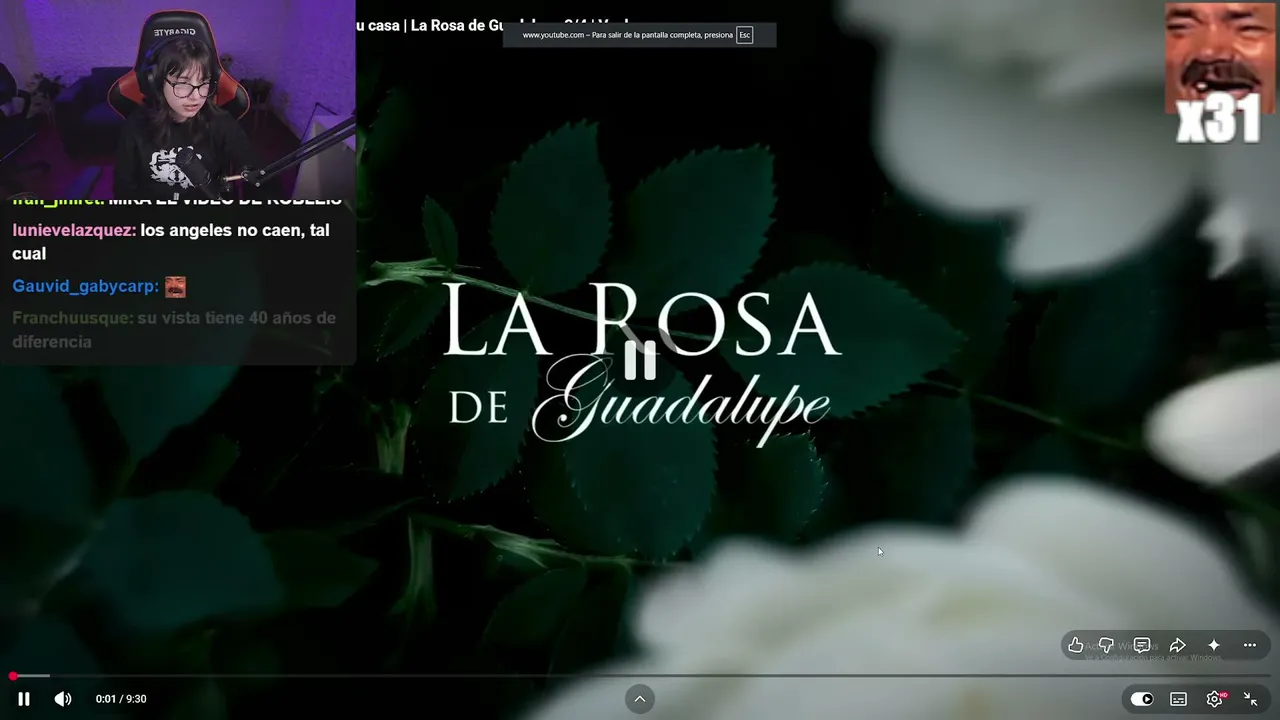The image size is (1280, 720).
Task: Click the large pause symbol in video center
Action: click(640, 360)
